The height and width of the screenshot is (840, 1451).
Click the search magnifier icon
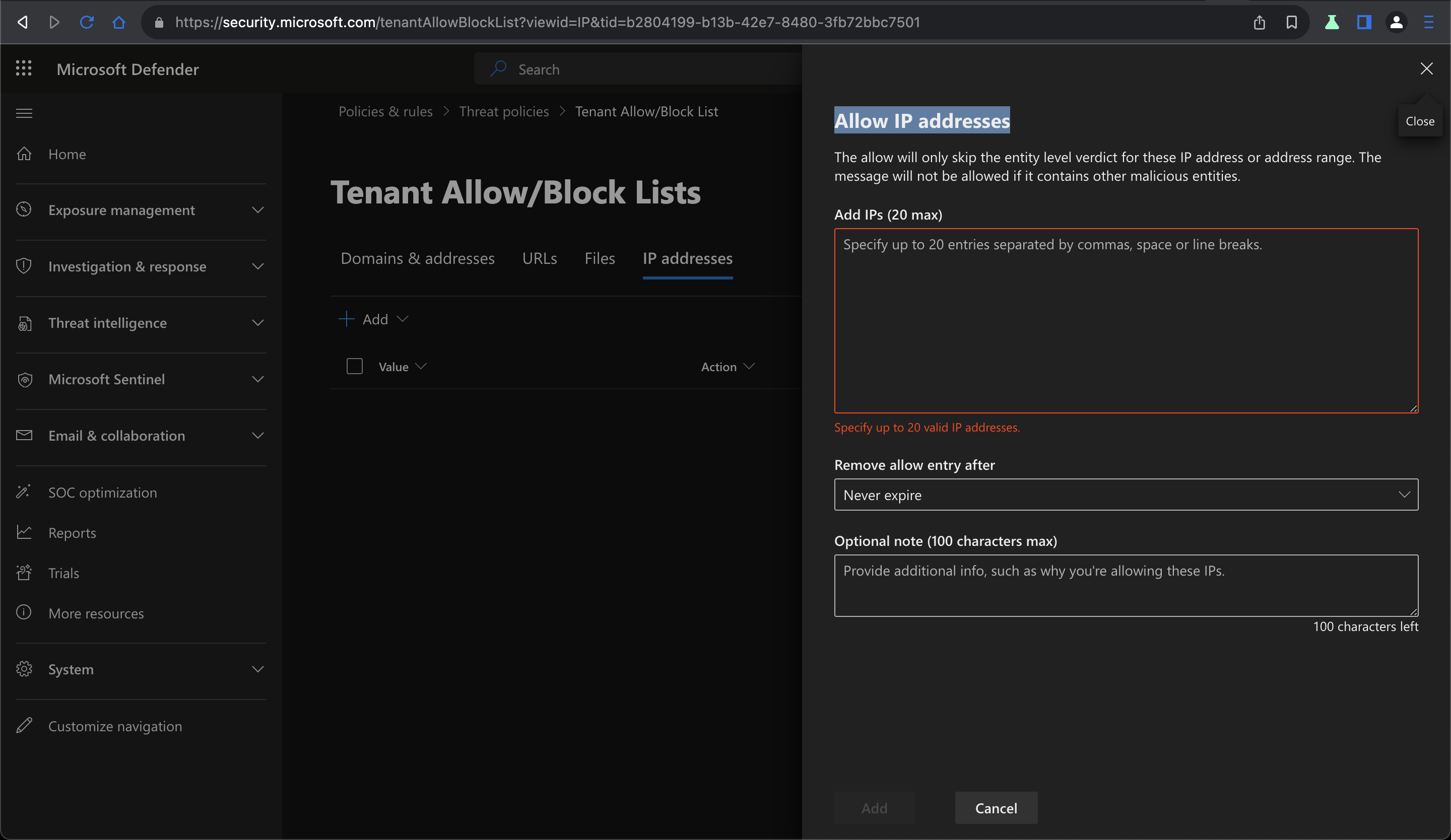(498, 68)
